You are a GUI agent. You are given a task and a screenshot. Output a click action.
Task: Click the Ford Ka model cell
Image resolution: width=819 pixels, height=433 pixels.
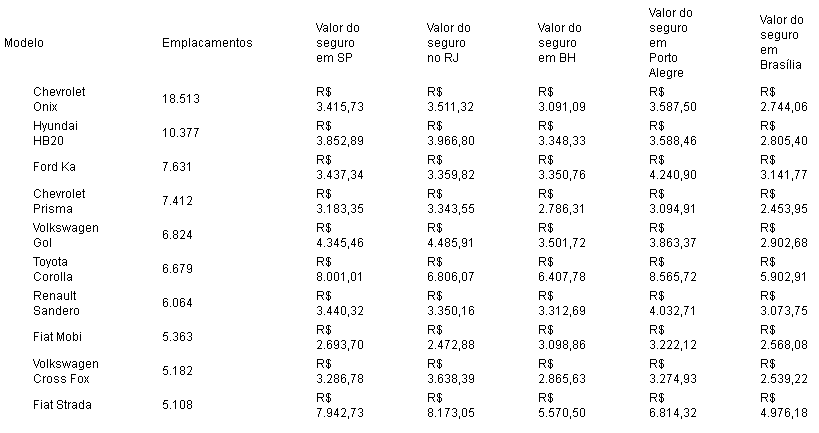point(55,166)
